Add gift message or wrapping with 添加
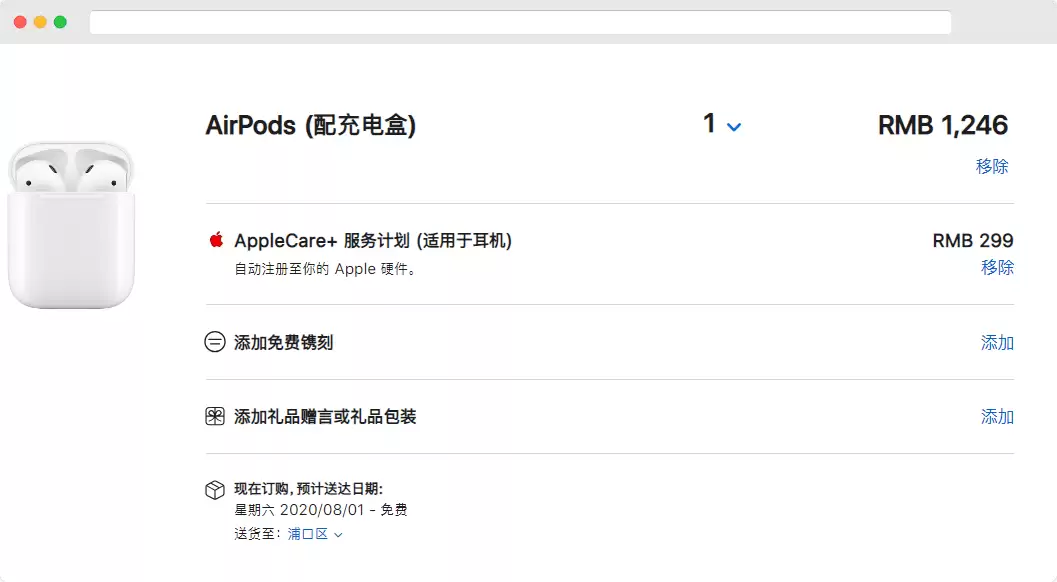Screen dimensions: 1057x582 tap(997, 417)
